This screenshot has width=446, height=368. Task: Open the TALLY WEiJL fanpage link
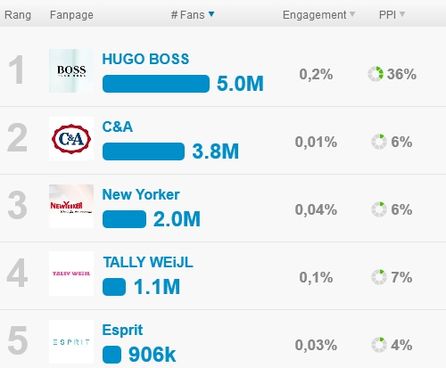coord(148,262)
